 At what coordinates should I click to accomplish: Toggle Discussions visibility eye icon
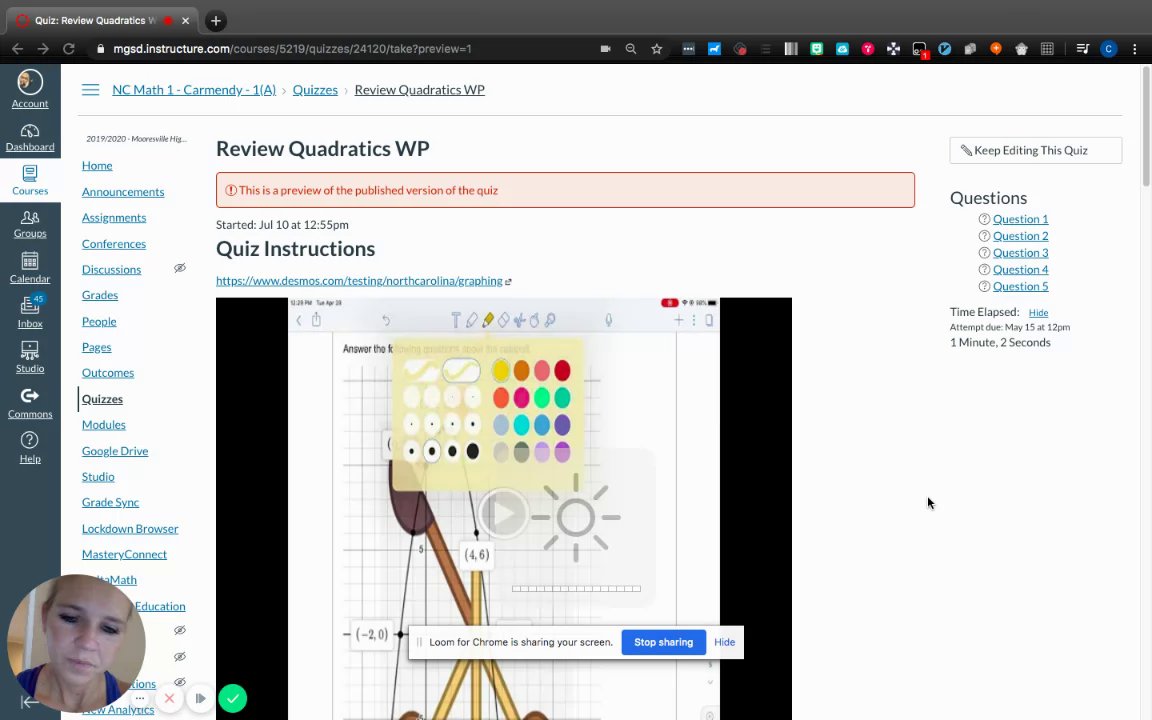[x=179, y=268]
